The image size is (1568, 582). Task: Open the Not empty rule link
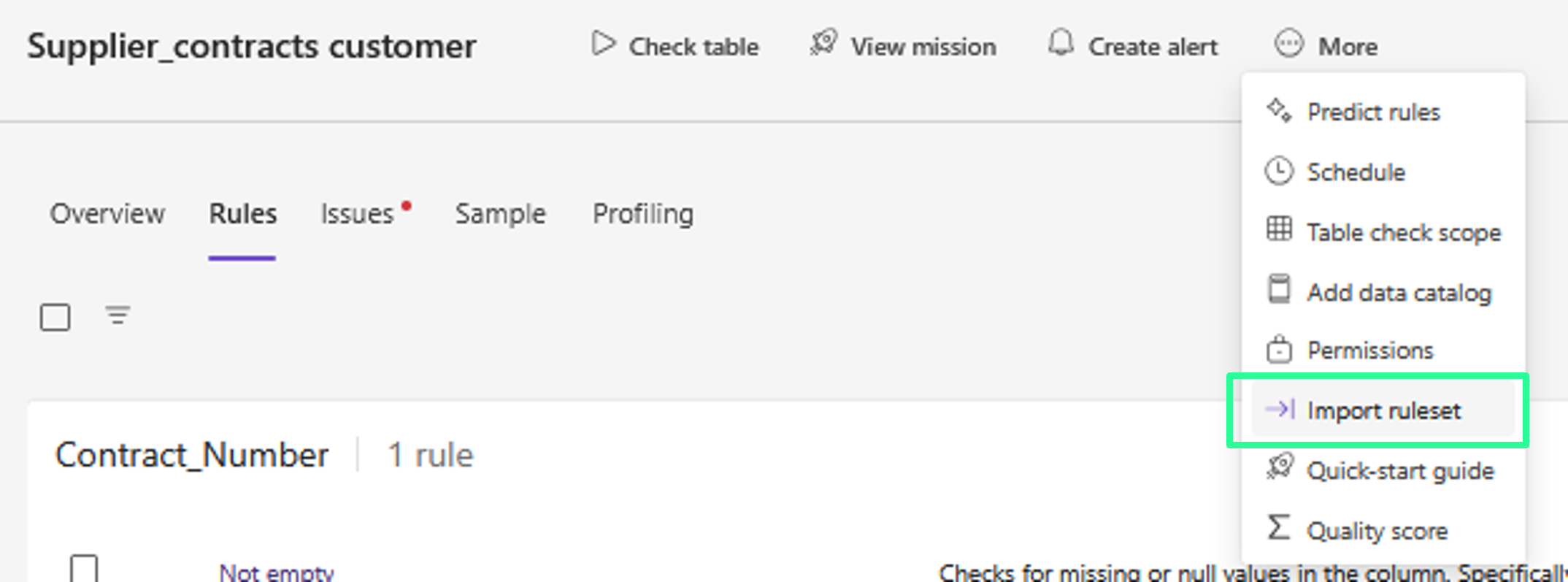tap(276, 571)
